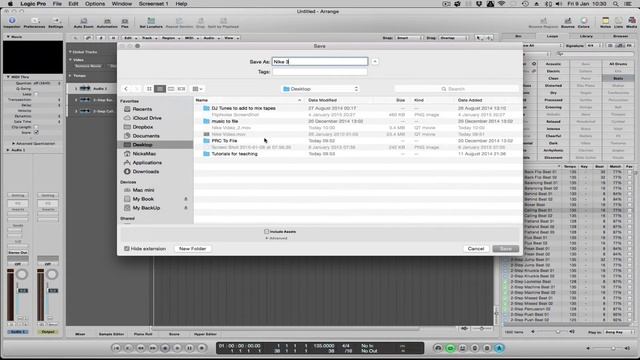Open the Drag mode dropdown
Image resolution: width=640 pixels, height=360 pixels.
[453, 38]
